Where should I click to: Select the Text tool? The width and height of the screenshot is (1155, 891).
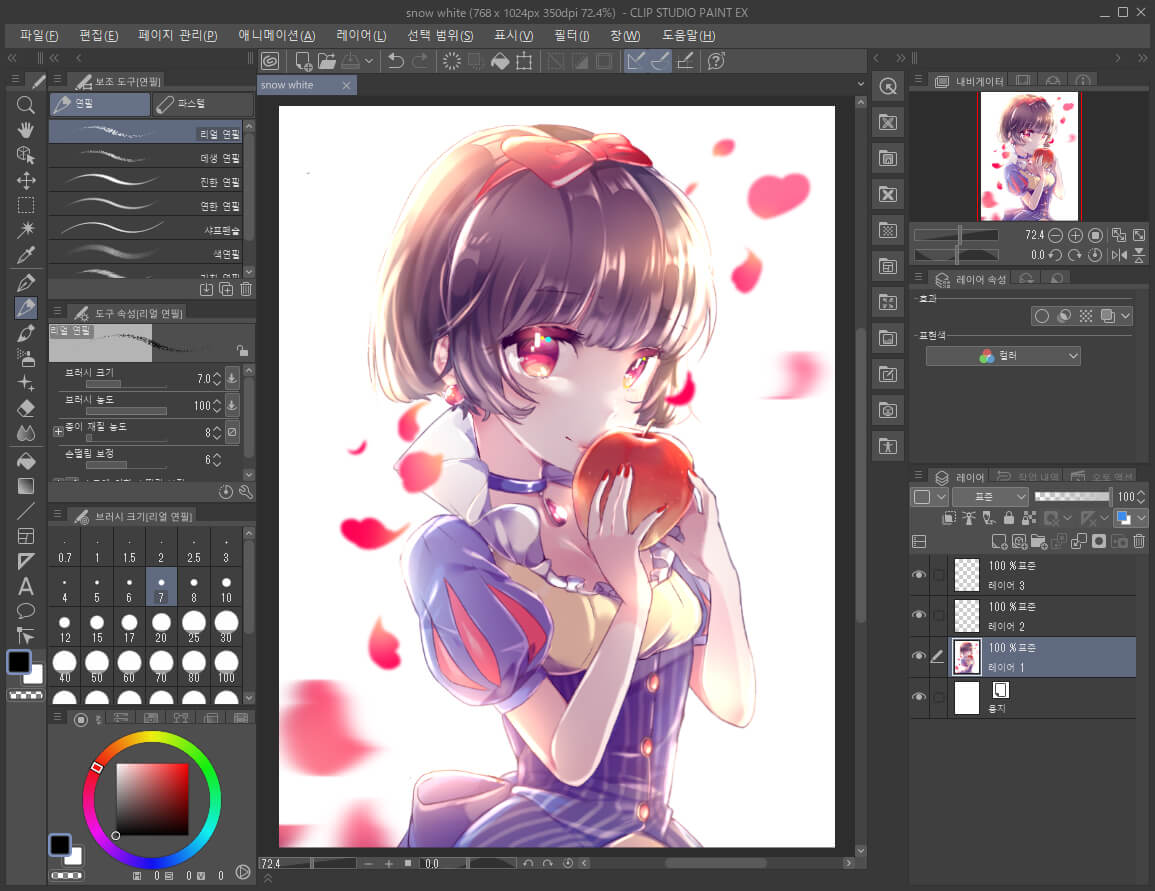tap(26, 586)
